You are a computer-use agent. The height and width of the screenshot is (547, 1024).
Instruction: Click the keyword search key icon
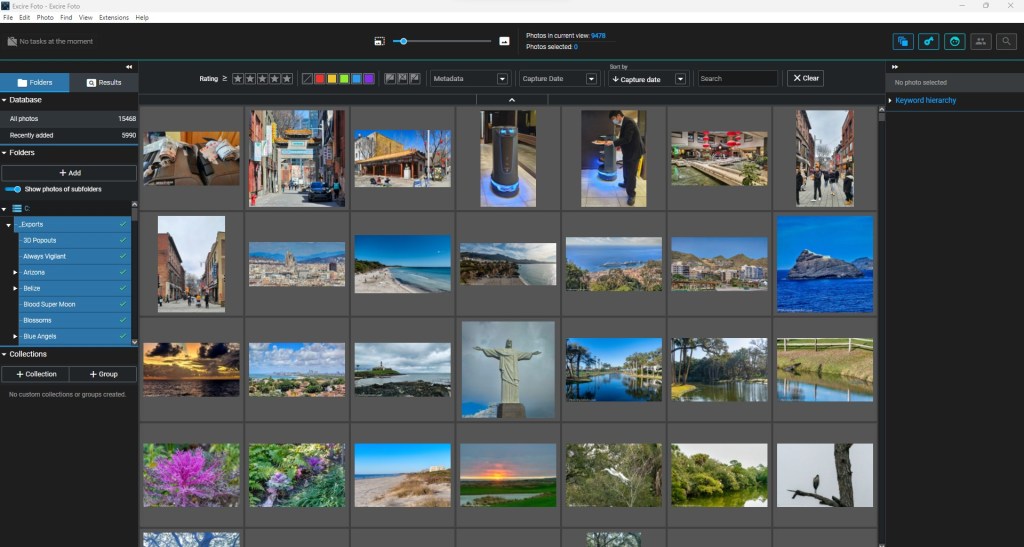point(929,41)
